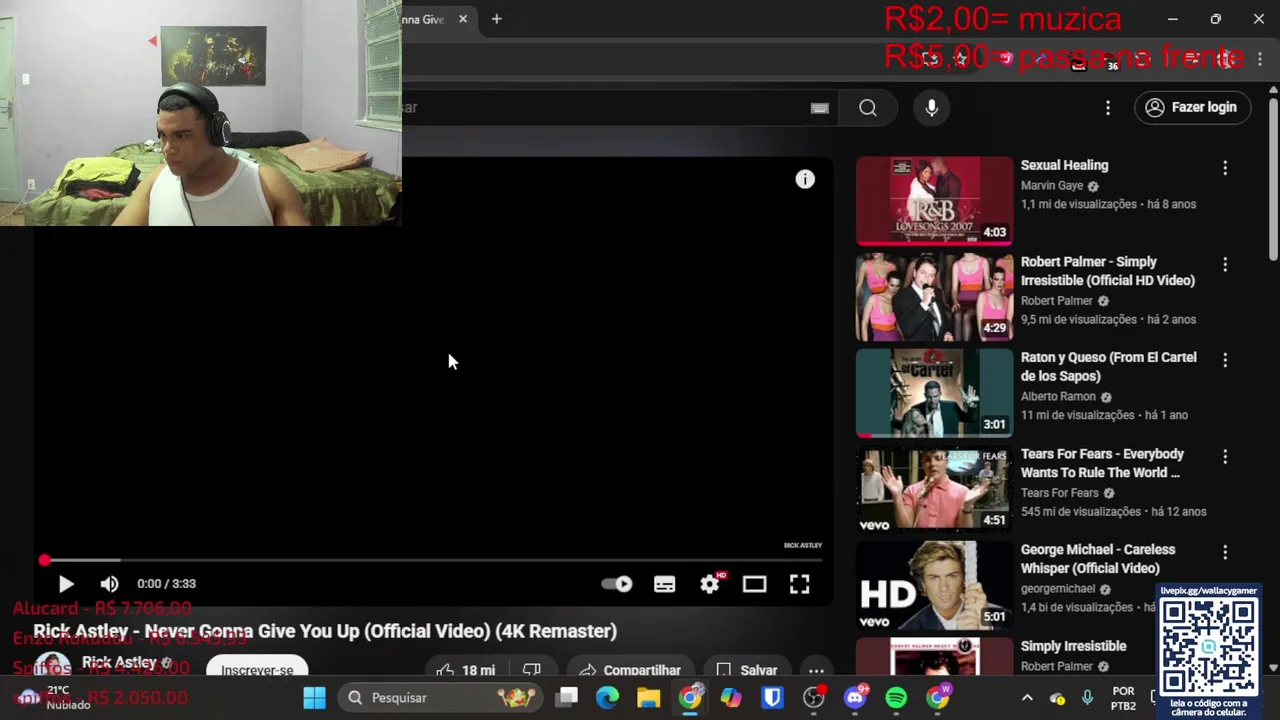Screen dimensions: 1280x720
Task: Open 'Everybody Wants To Rule The World' title
Action: tap(1102, 463)
